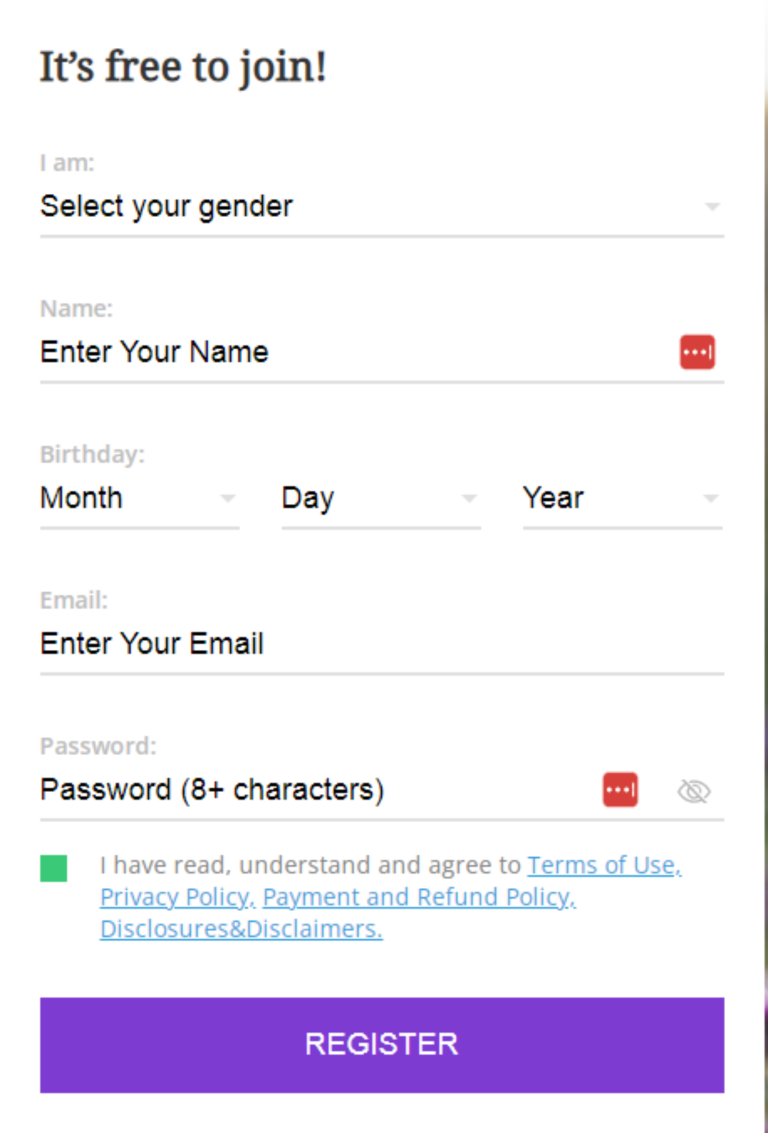Open the Year dropdown

622,497
